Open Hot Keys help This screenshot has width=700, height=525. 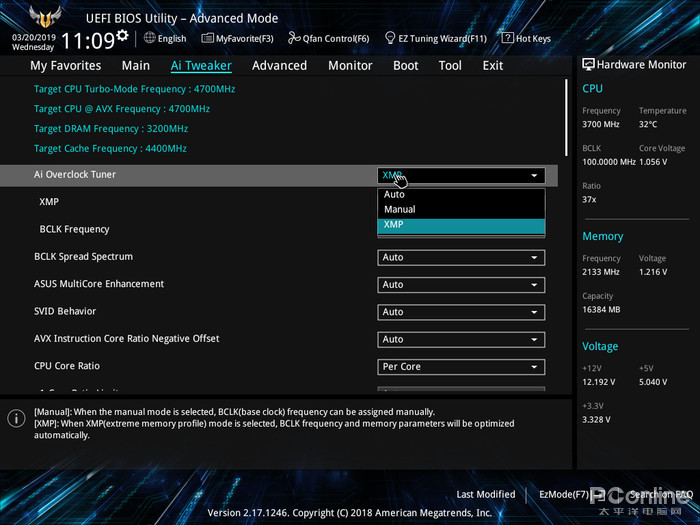point(526,38)
